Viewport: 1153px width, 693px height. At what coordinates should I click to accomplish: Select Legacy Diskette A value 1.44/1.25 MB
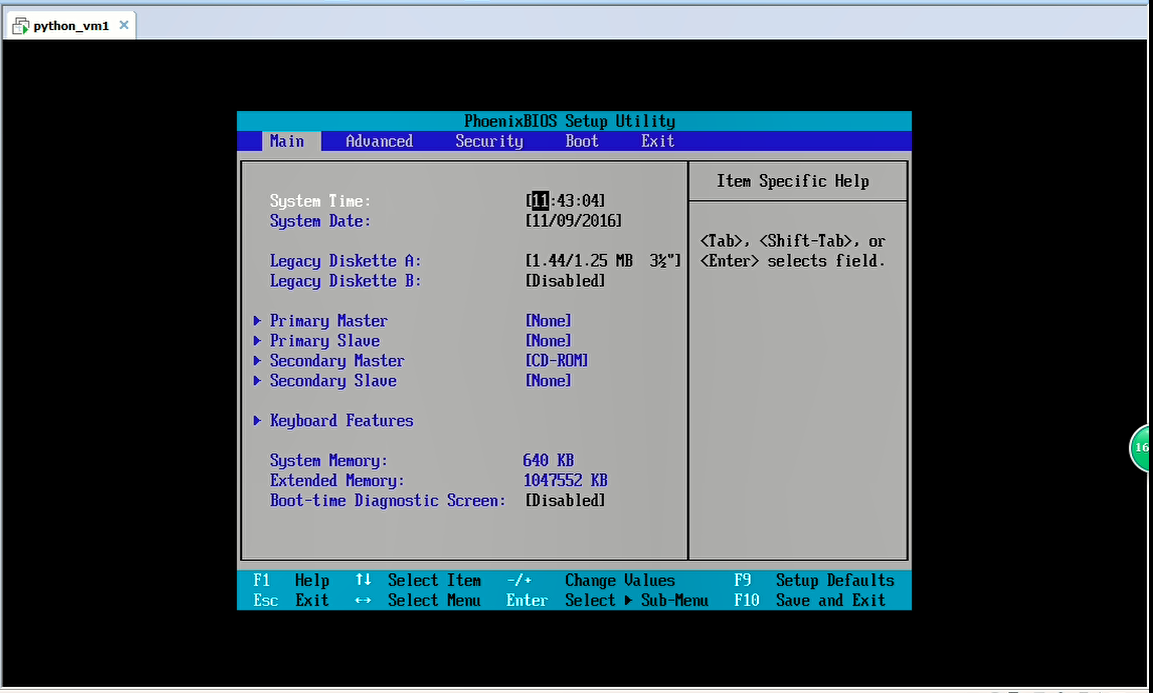pyautogui.click(x=603, y=261)
